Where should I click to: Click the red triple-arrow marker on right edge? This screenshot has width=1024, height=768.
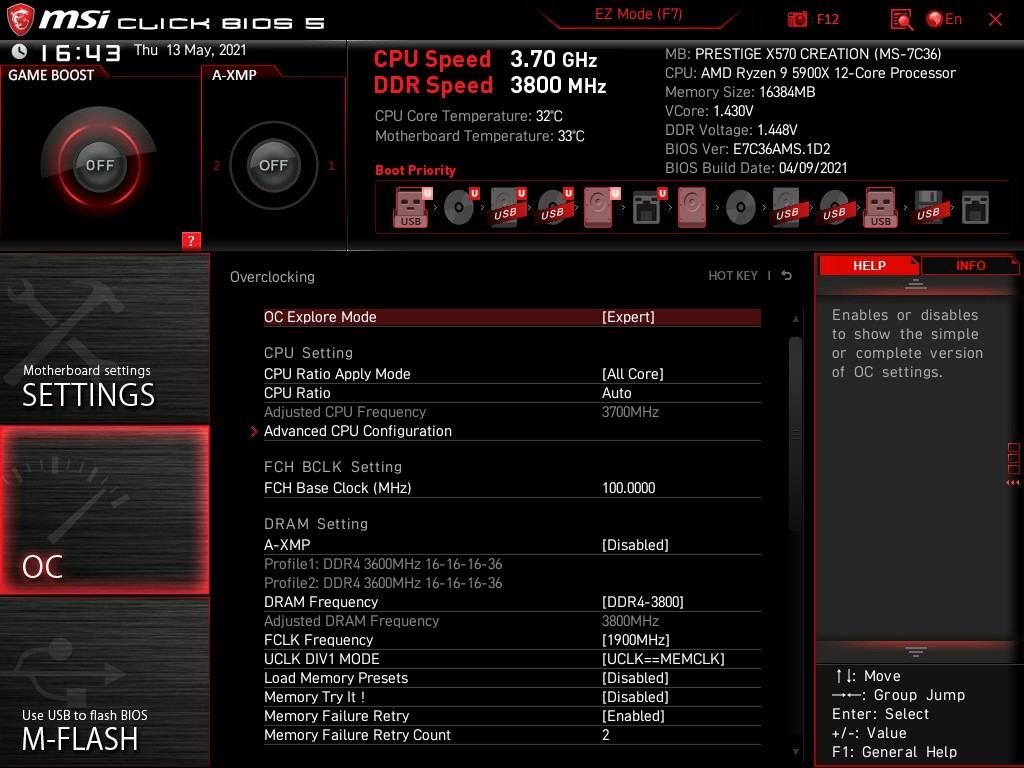pyautogui.click(x=1013, y=483)
